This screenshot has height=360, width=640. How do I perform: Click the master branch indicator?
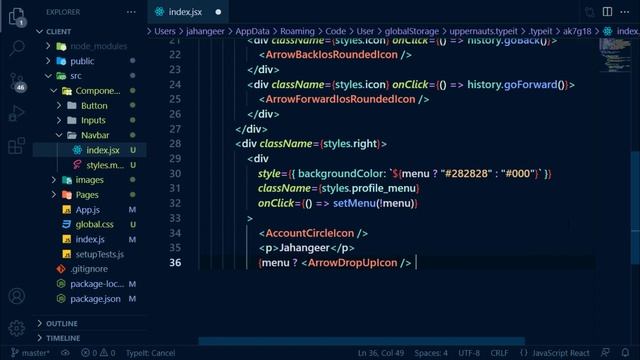(30, 353)
